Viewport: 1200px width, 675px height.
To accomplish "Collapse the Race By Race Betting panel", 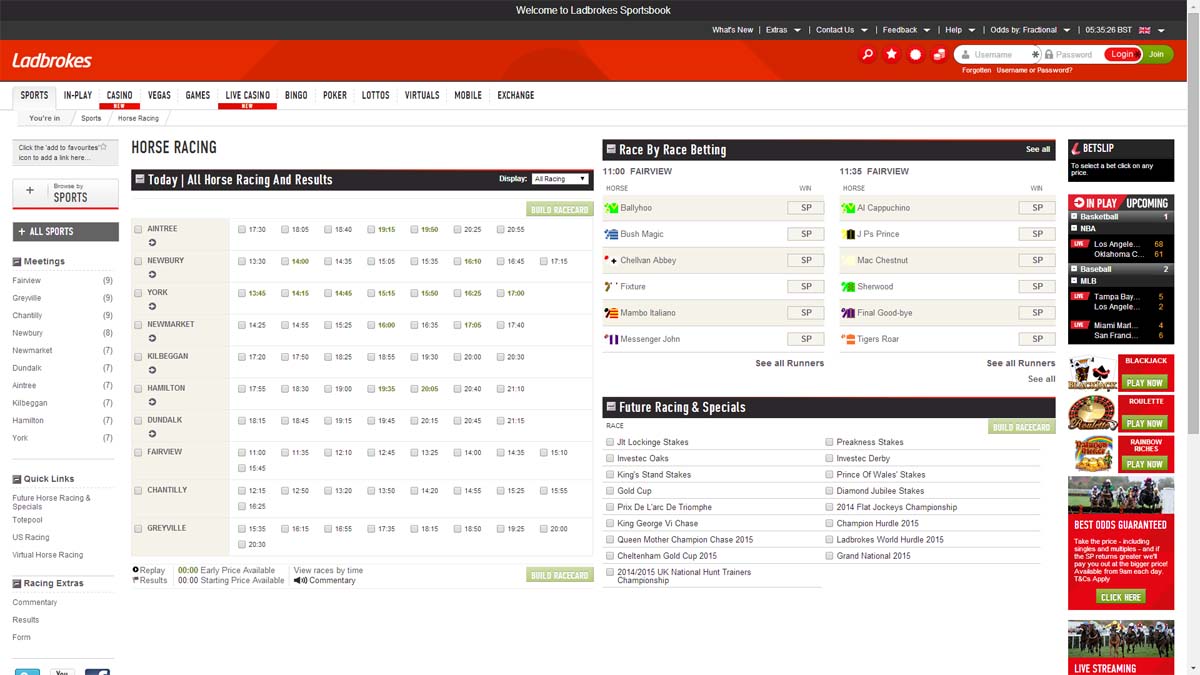I will (x=611, y=150).
